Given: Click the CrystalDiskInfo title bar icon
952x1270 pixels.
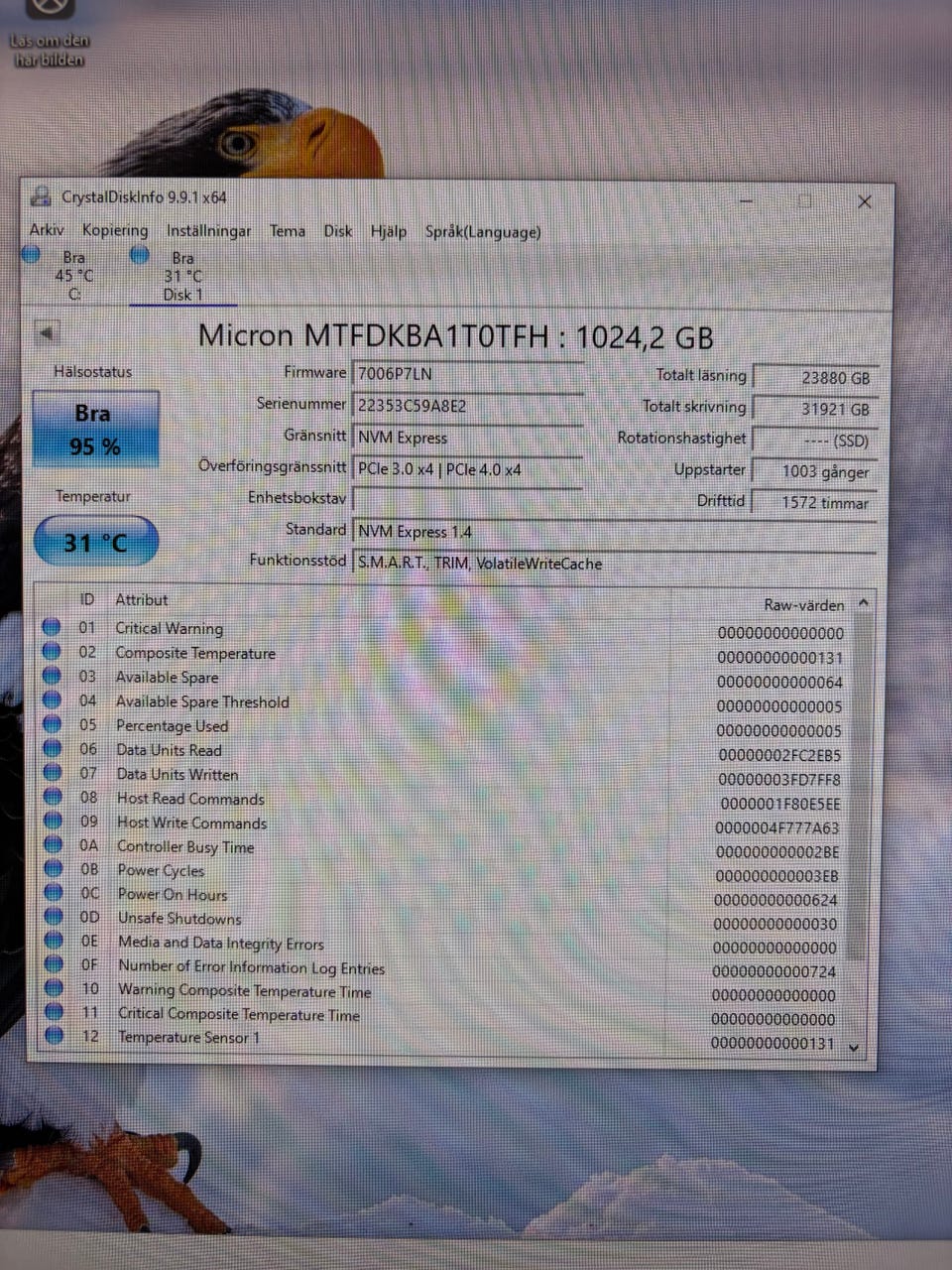Looking at the screenshot, I should click(x=41, y=196).
